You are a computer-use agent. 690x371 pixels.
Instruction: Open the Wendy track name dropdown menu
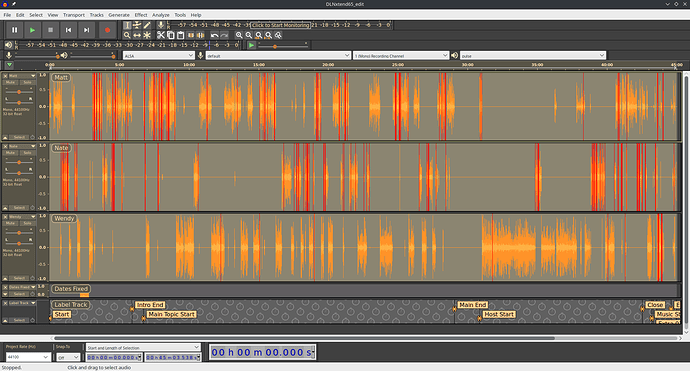(x=22, y=217)
